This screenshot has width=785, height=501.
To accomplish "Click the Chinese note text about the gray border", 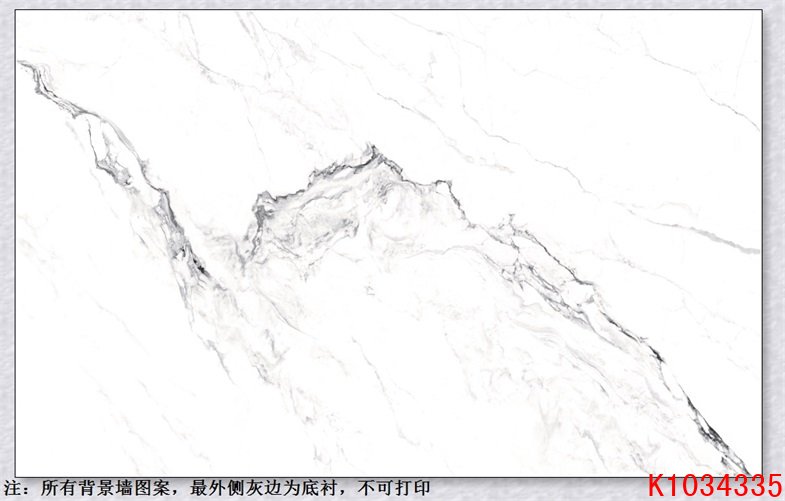I will (x=216, y=488).
